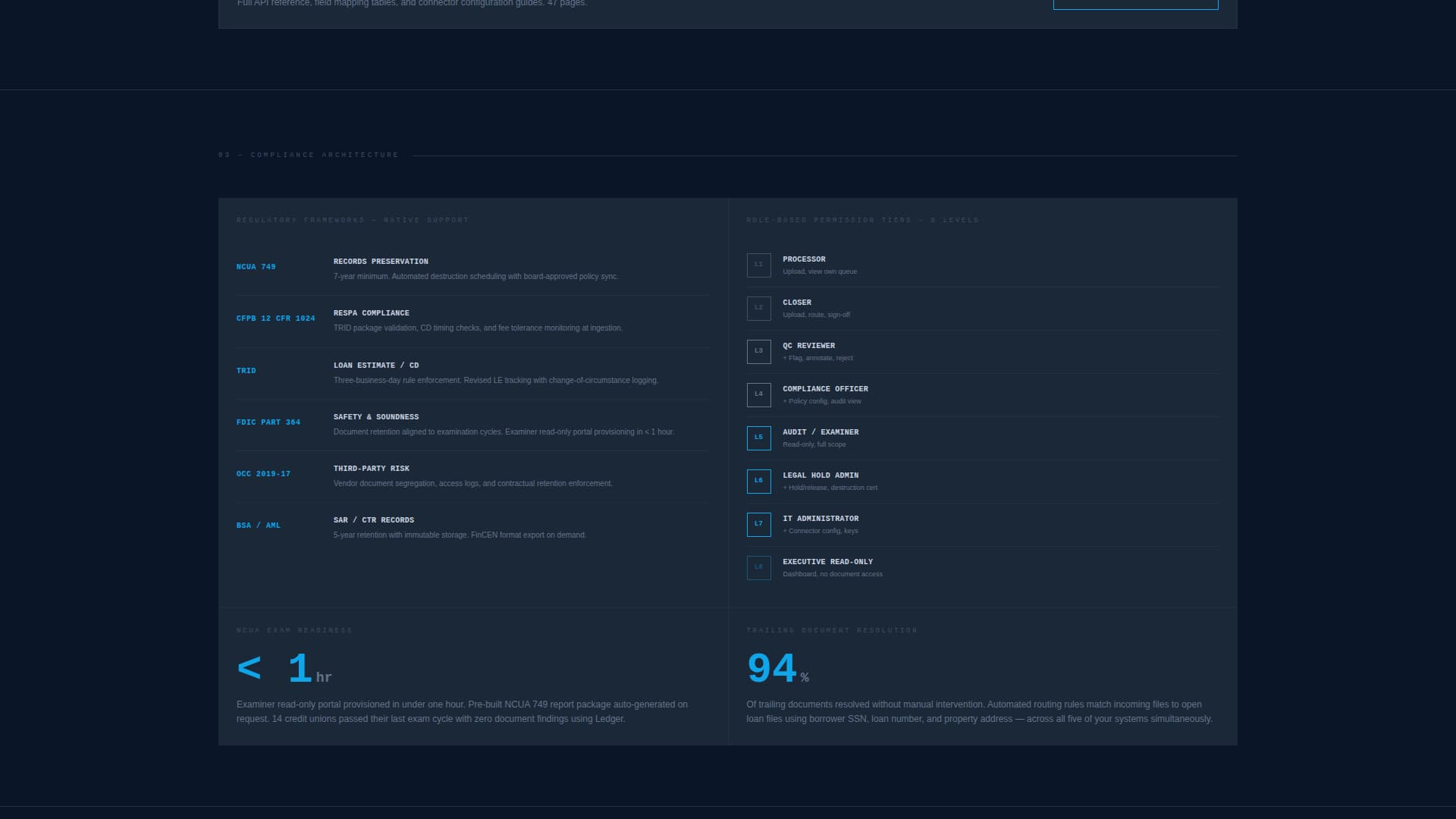Viewport: 1456px width, 819px height.
Task: Click the L2 tier badge beside Closer
Action: coord(758,308)
